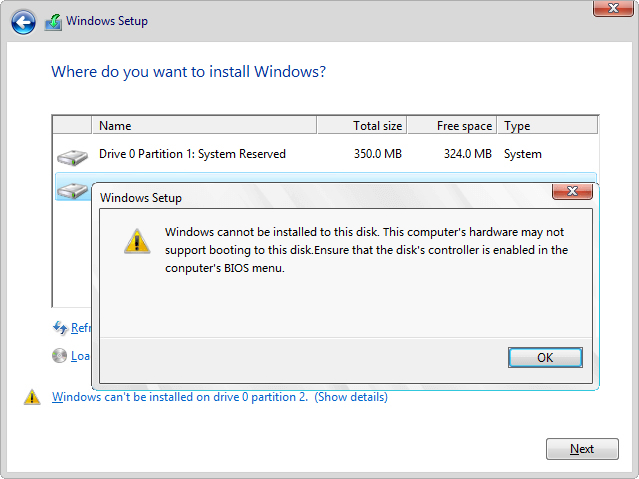Click the warning icon in the error dialog
The width and height of the screenshot is (639, 479).
pos(137,241)
